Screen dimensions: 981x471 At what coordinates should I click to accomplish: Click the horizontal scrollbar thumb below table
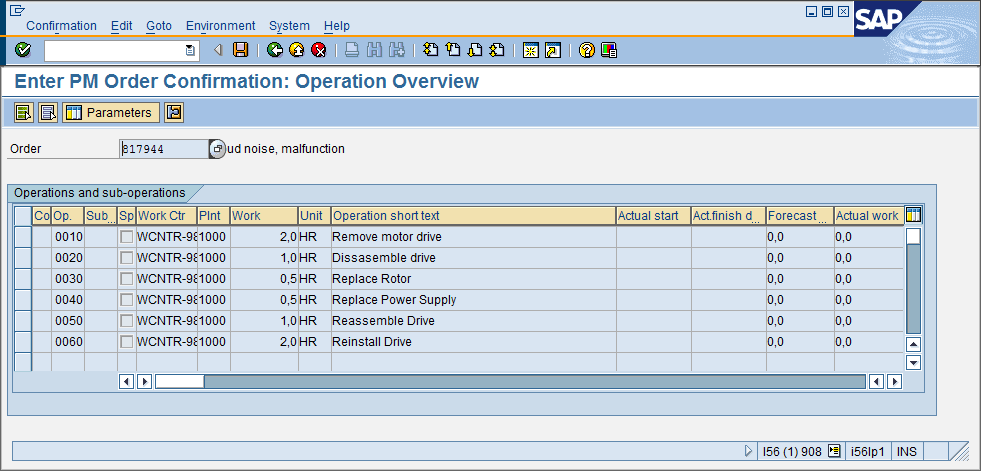pyautogui.click(x=180, y=381)
